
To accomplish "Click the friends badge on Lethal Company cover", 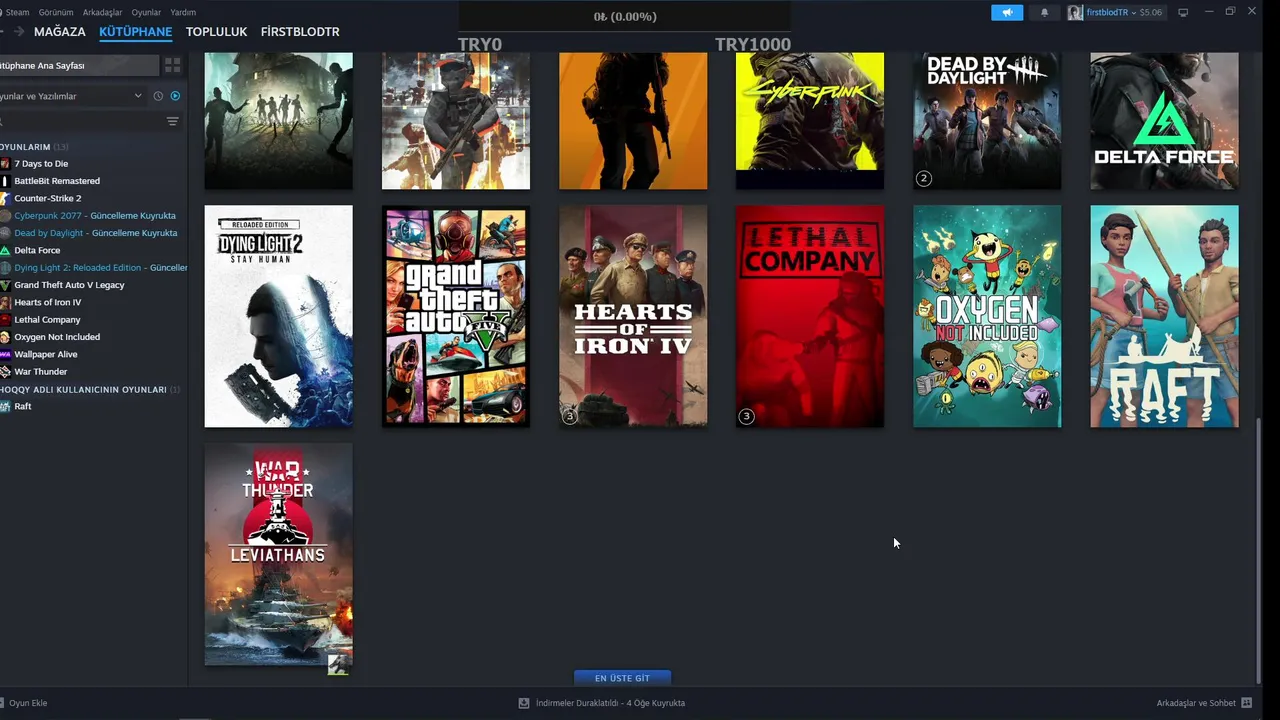I will click(x=746, y=416).
